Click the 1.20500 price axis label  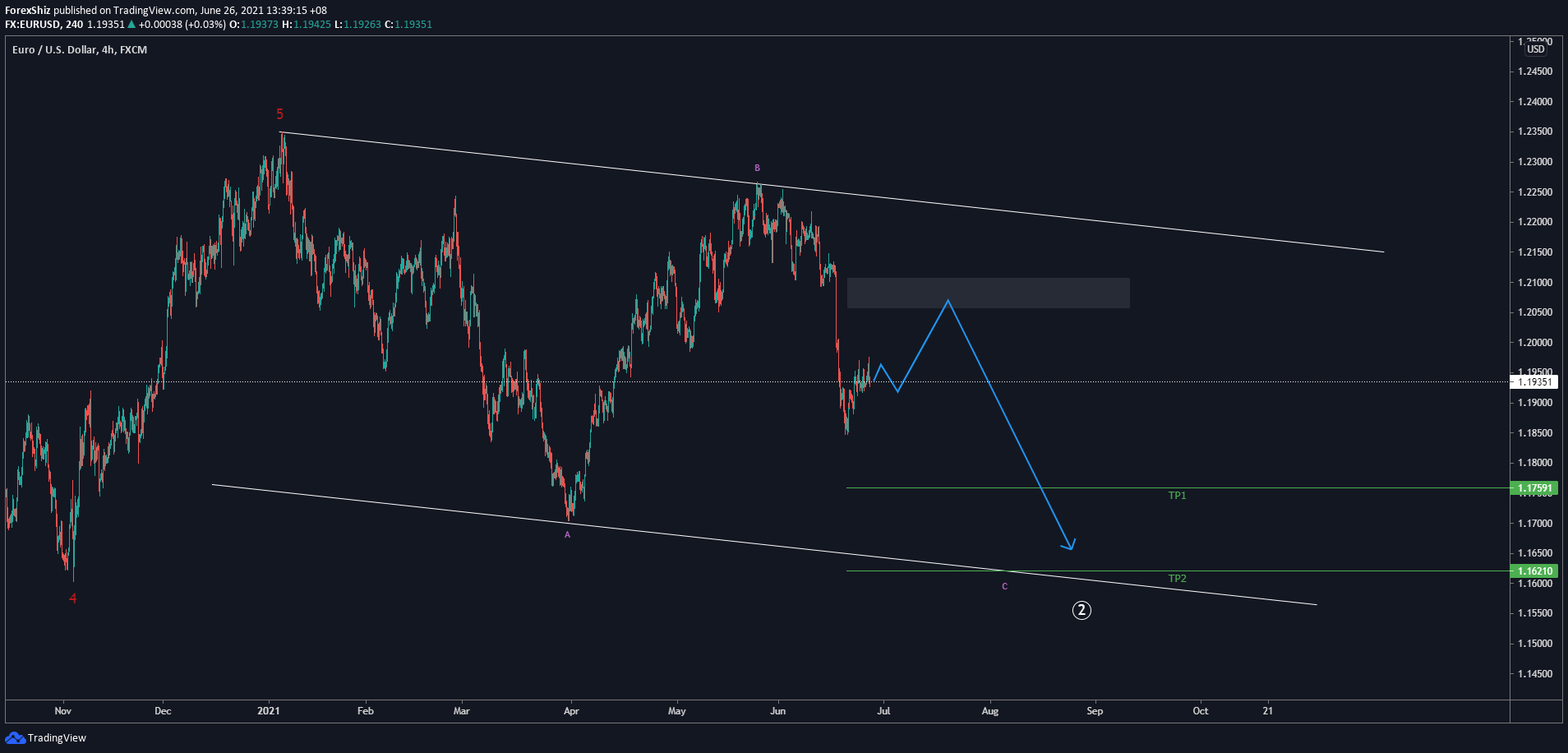point(1535,312)
